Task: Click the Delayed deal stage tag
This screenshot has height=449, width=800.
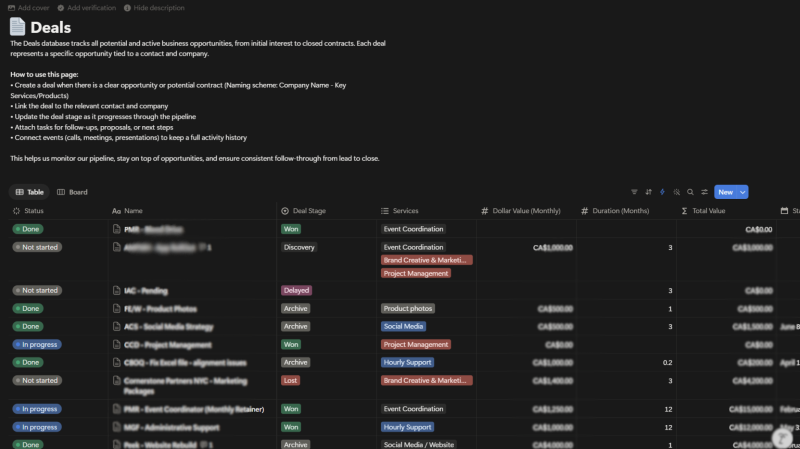Action: tap(296, 290)
